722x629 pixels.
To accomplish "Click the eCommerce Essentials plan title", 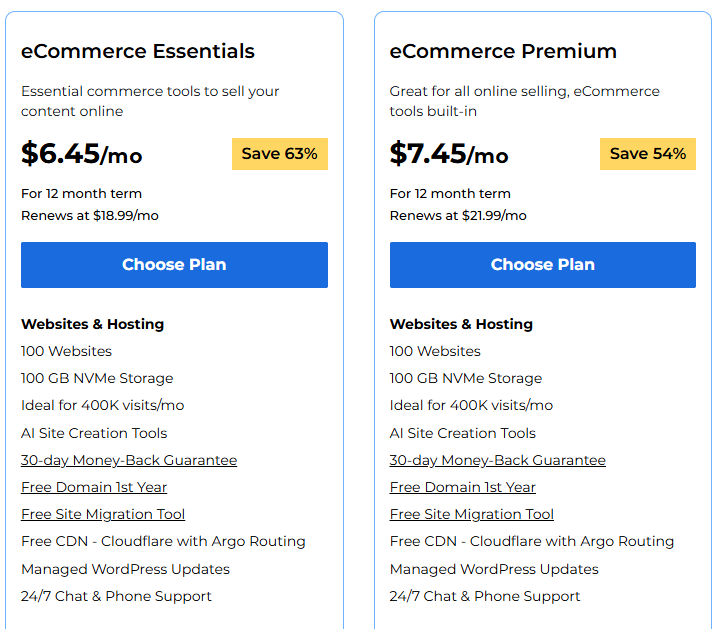I will click(x=138, y=51).
